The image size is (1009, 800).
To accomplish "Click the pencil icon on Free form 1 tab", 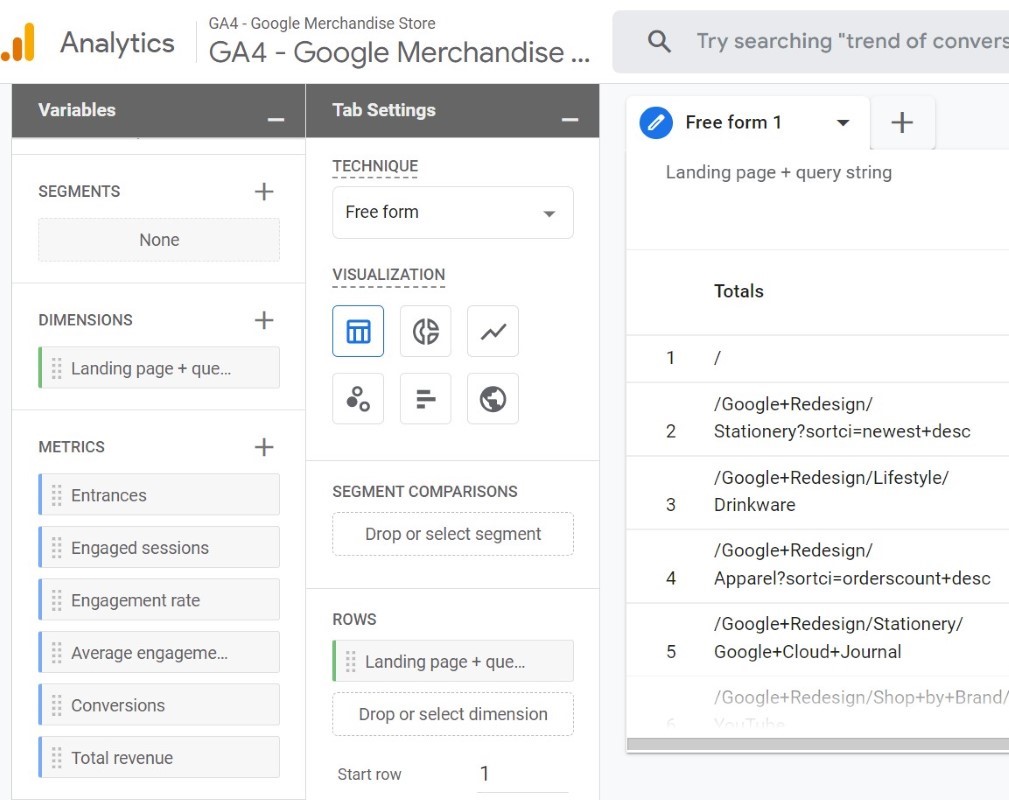I will [x=656, y=122].
